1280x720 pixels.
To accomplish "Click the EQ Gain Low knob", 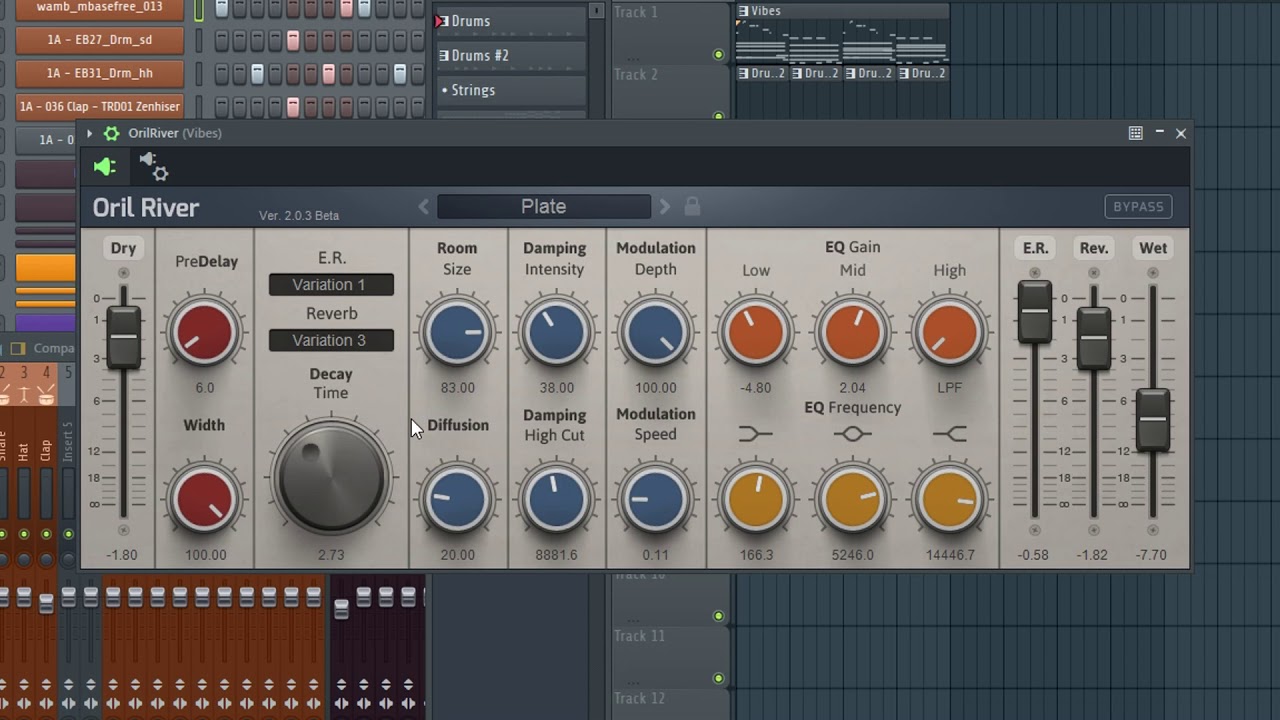I will pos(756,332).
